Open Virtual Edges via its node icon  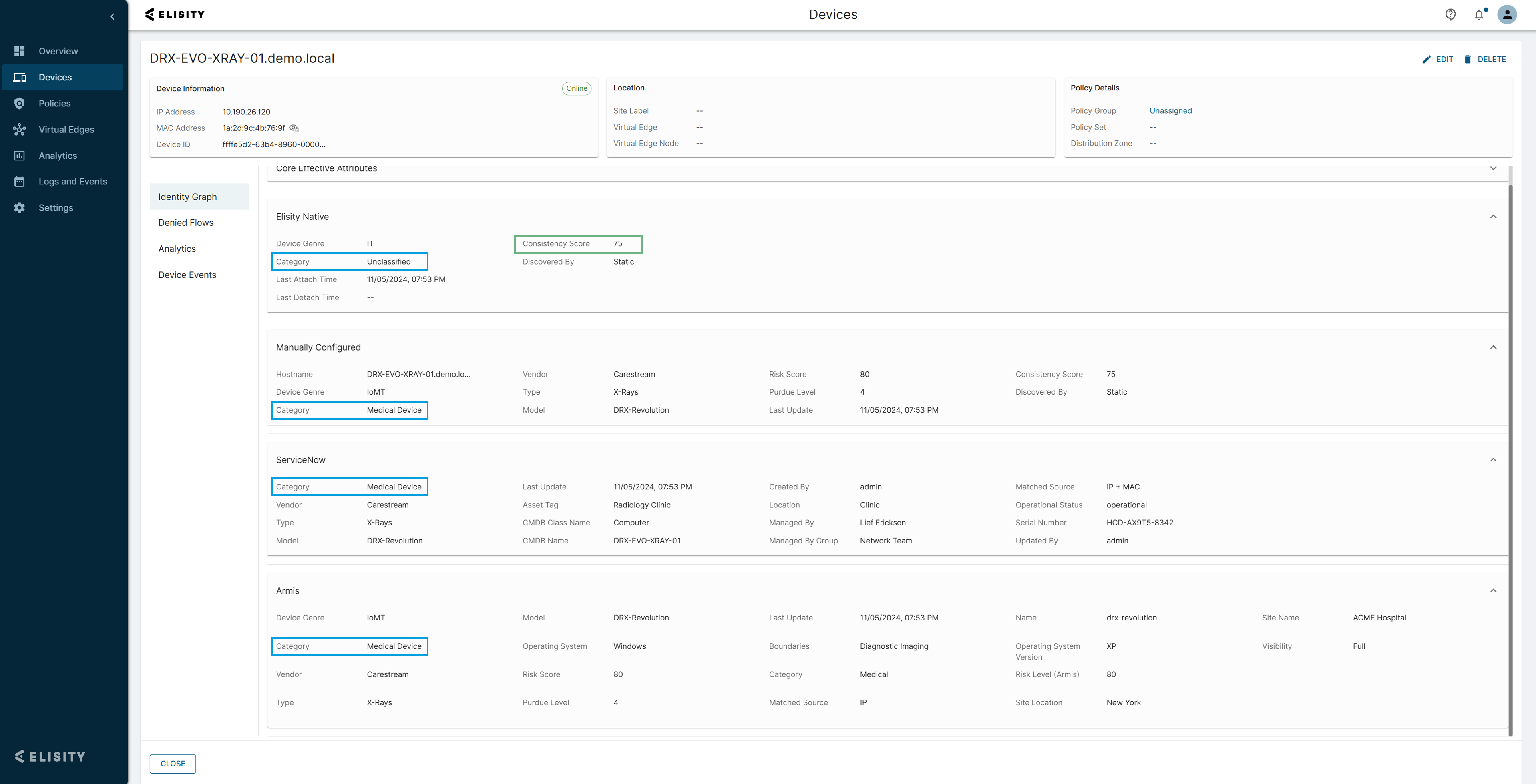tap(19, 130)
